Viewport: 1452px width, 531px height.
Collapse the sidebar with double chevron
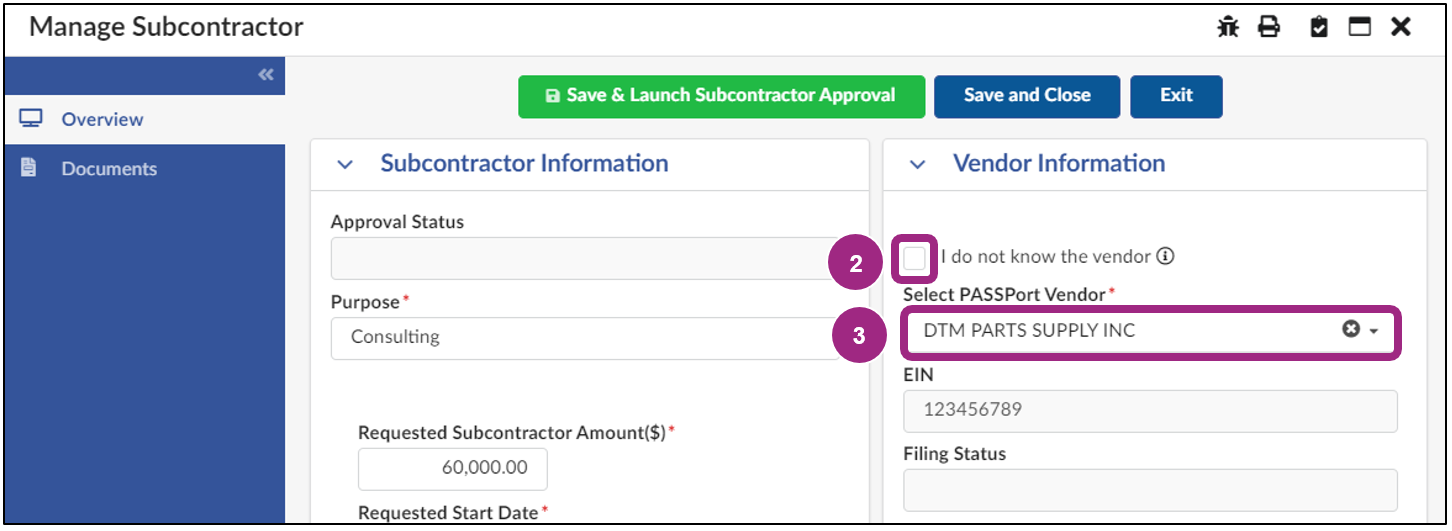(x=265, y=75)
